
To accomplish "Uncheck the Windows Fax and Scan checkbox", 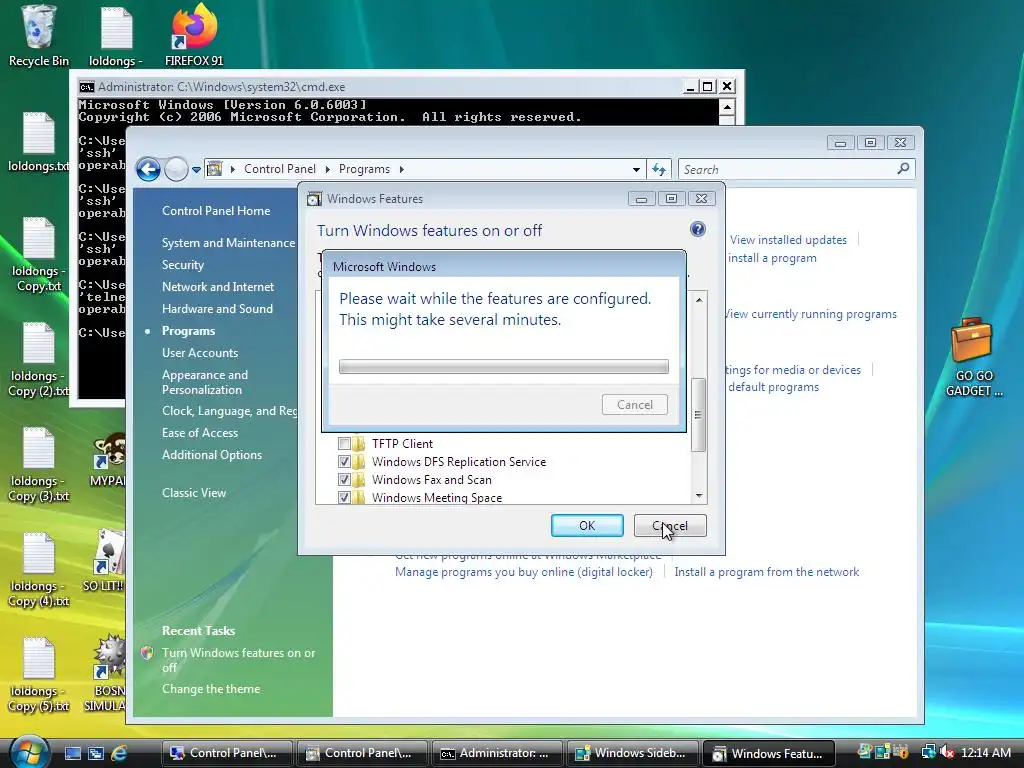I will 344,480.
